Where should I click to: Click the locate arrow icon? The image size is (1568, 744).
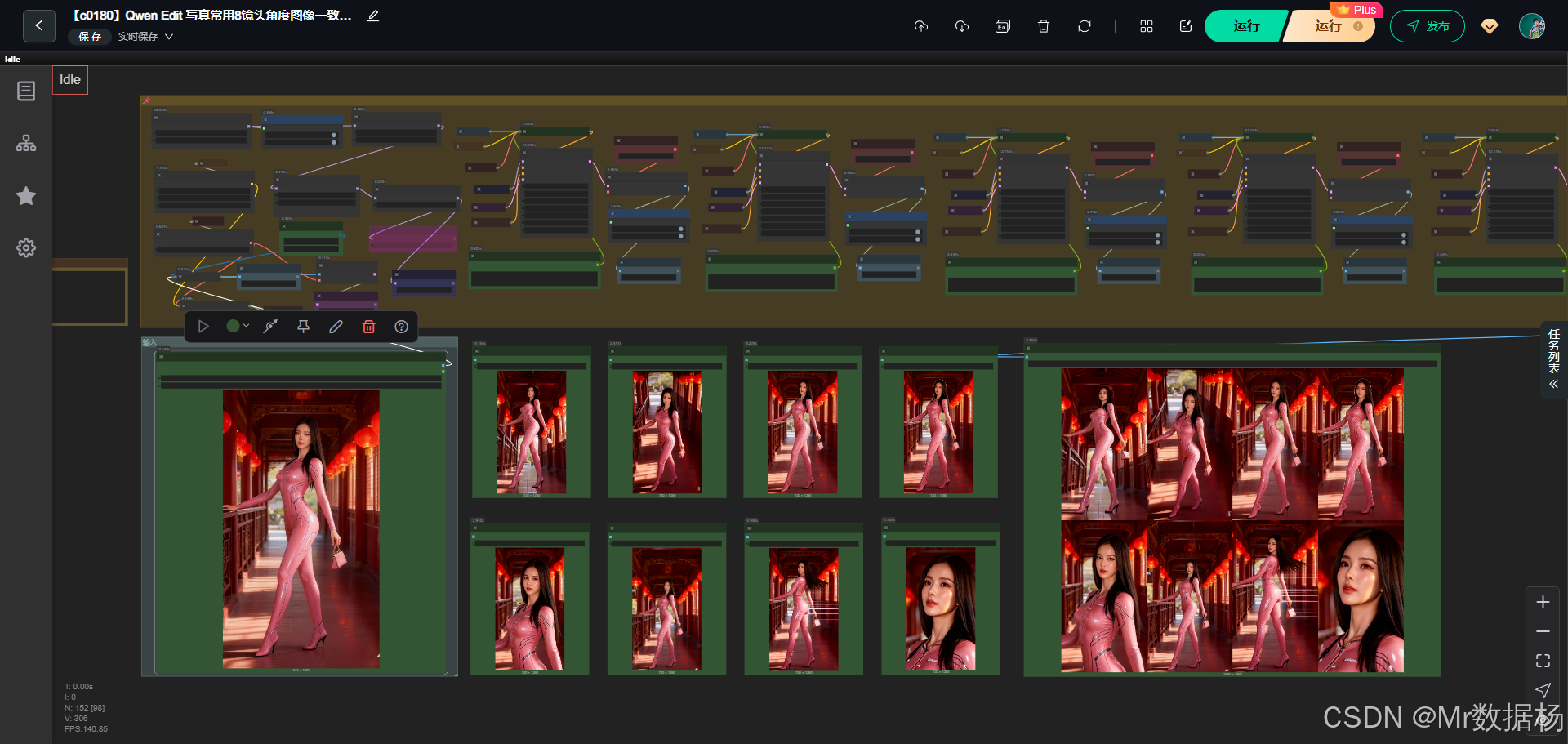click(1543, 690)
